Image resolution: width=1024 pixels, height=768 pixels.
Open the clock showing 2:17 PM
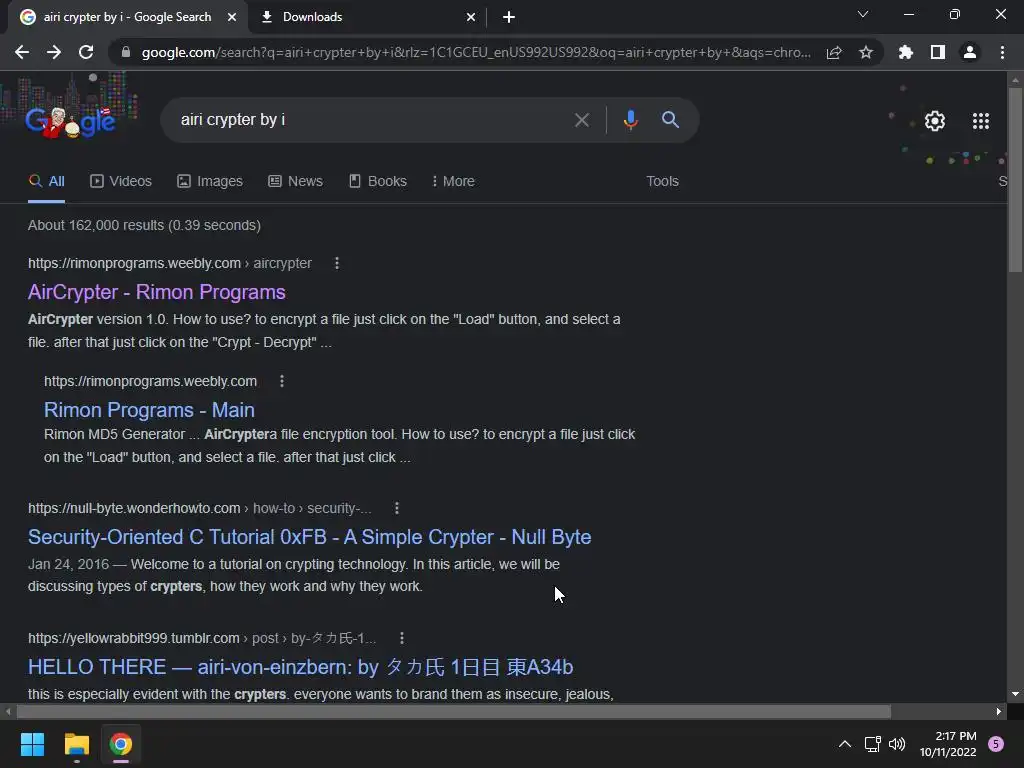[948, 744]
